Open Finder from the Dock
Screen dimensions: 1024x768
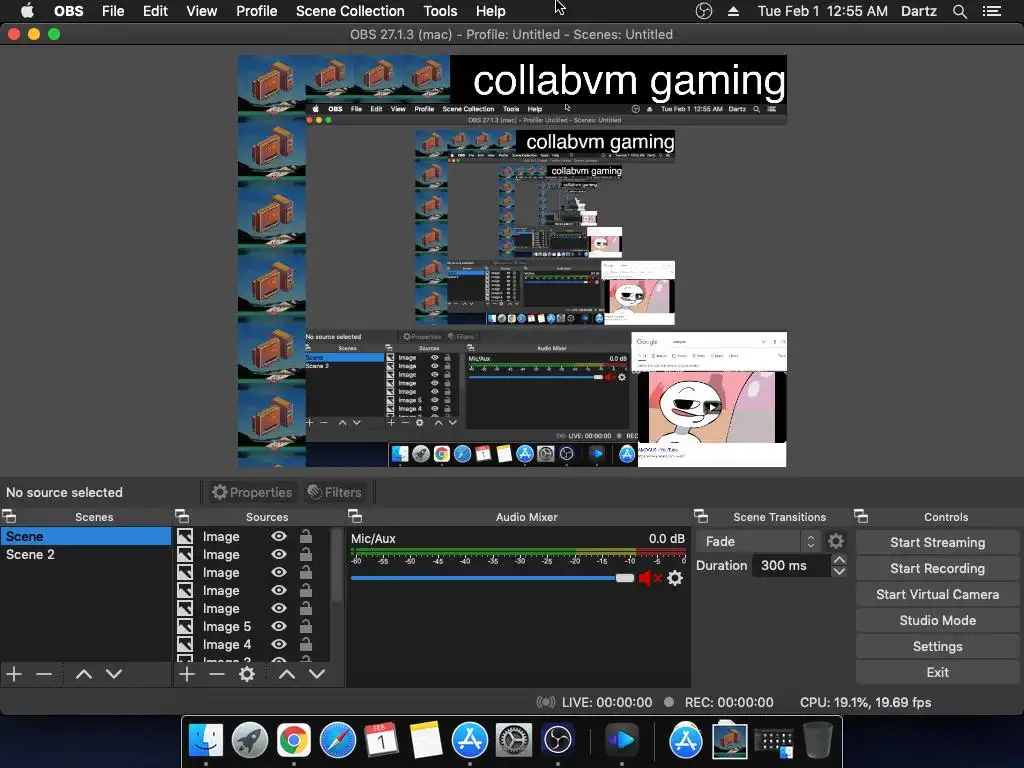coord(206,740)
